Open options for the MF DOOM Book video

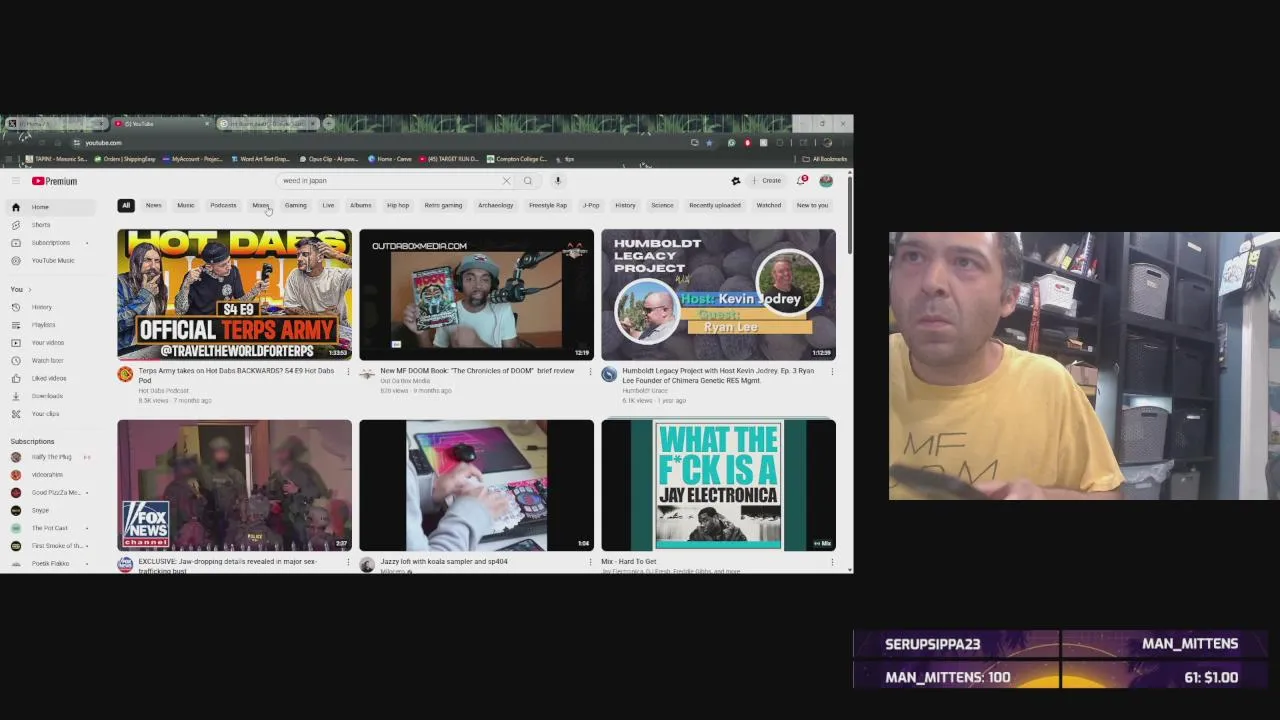tap(590, 372)
